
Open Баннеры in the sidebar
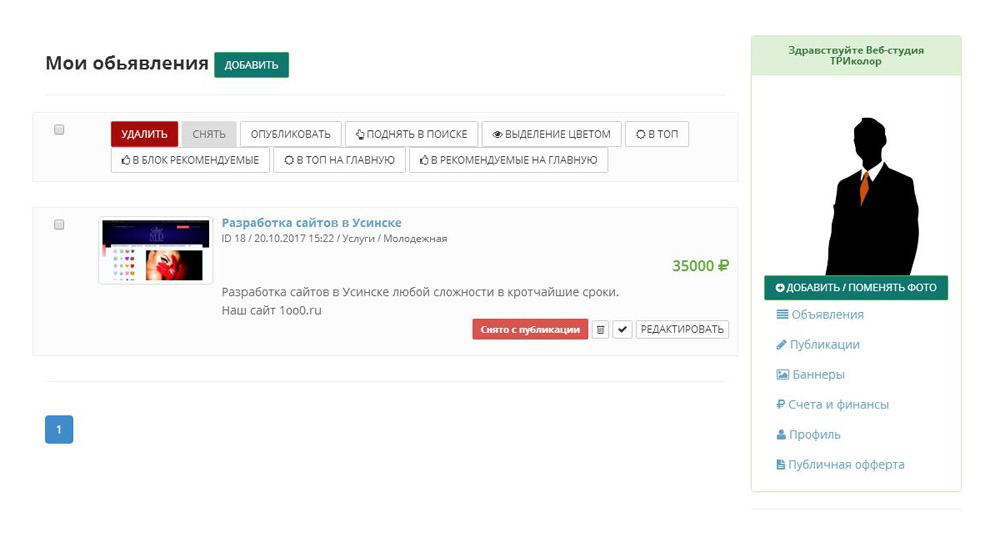click(811, 375)
